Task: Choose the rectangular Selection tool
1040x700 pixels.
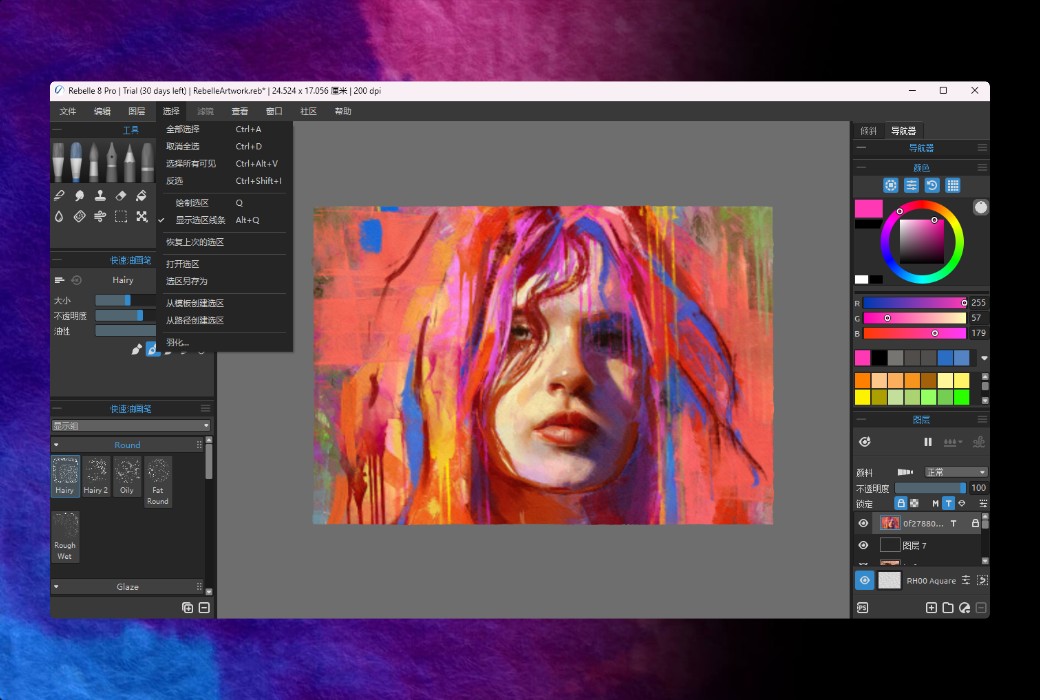Action: coord(121,216)
